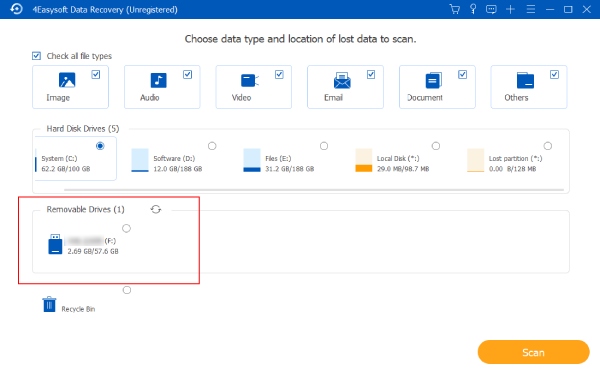Open the shopping cart purchase icon

pyautogui.click(x=455, y=9)
